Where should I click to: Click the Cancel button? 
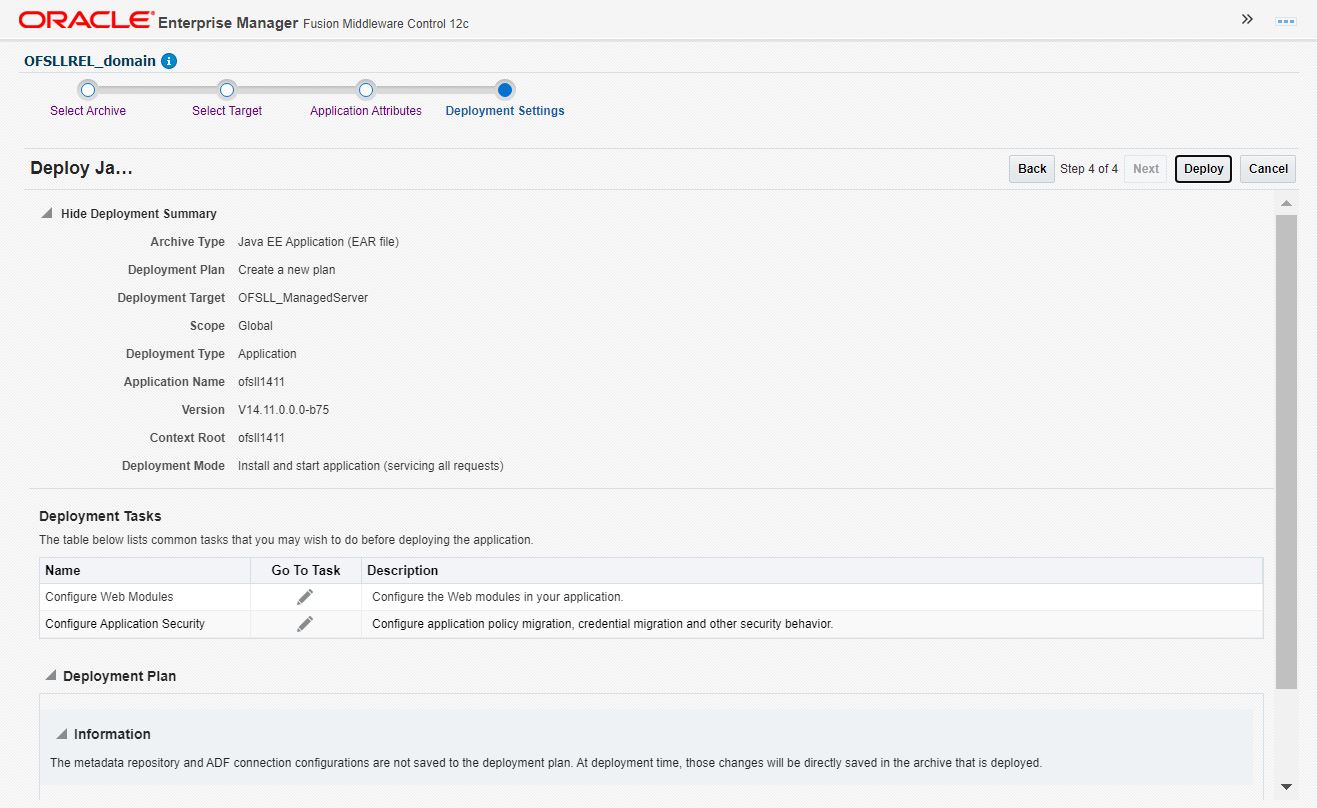1268,169
